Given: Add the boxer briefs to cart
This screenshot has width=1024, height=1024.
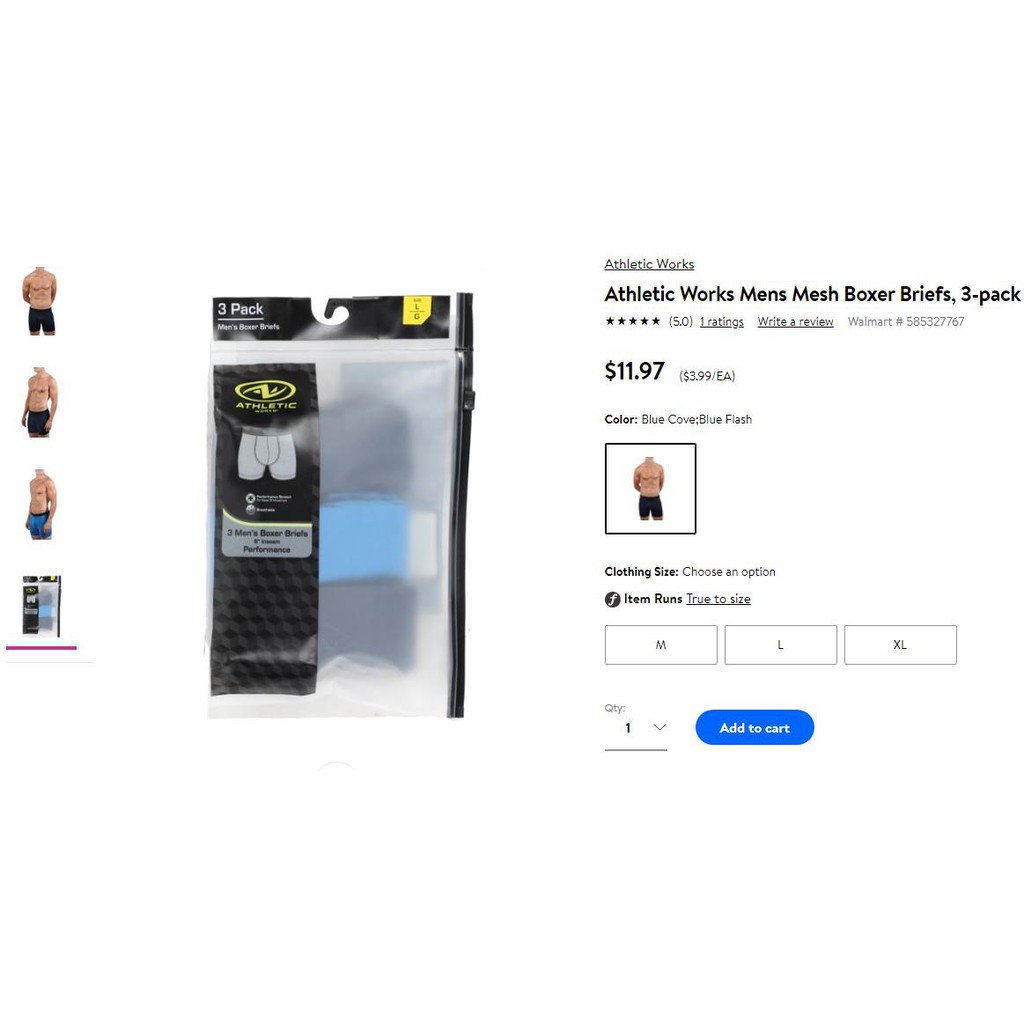Looking at the screenshot, I should (x=754, y=728).
